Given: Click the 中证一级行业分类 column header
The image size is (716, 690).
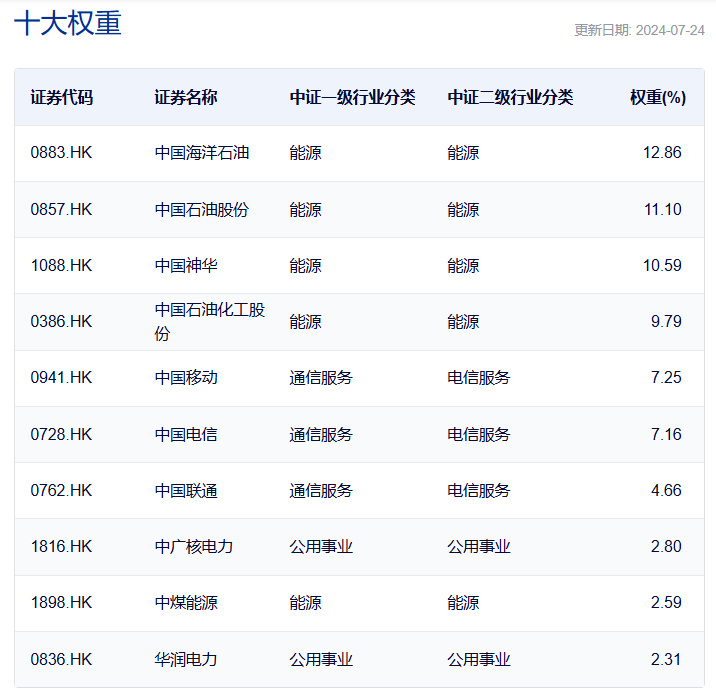Looking at the screenshot, I should [x=352, y=97].
